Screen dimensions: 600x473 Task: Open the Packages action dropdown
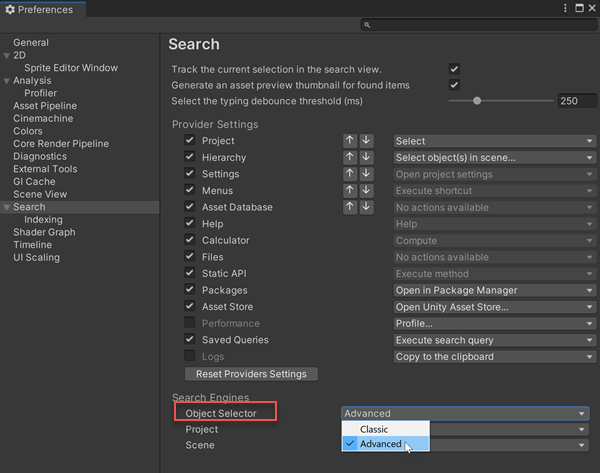(x=494, y=290)
